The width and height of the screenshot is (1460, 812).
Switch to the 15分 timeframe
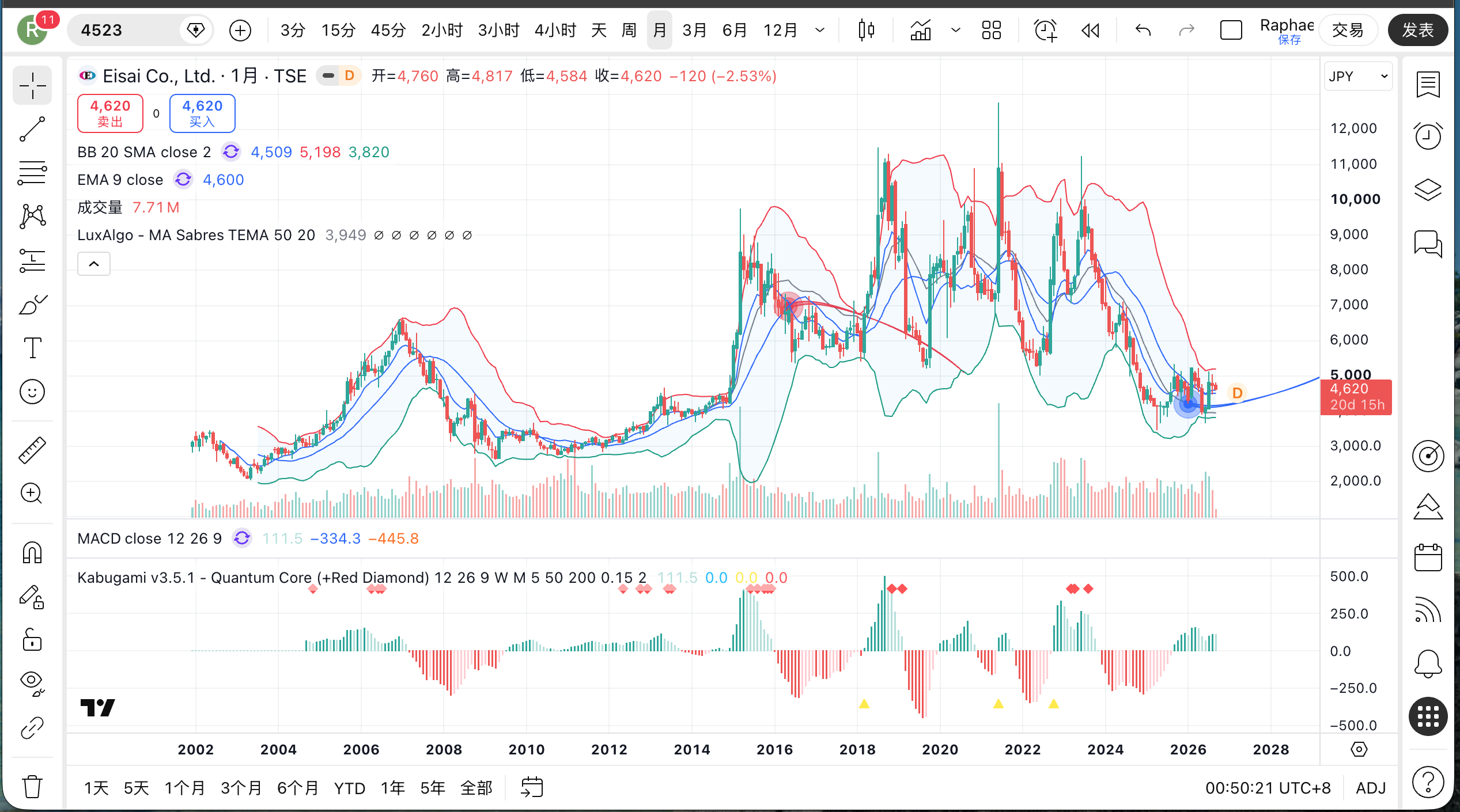click(x=338, y=30)
